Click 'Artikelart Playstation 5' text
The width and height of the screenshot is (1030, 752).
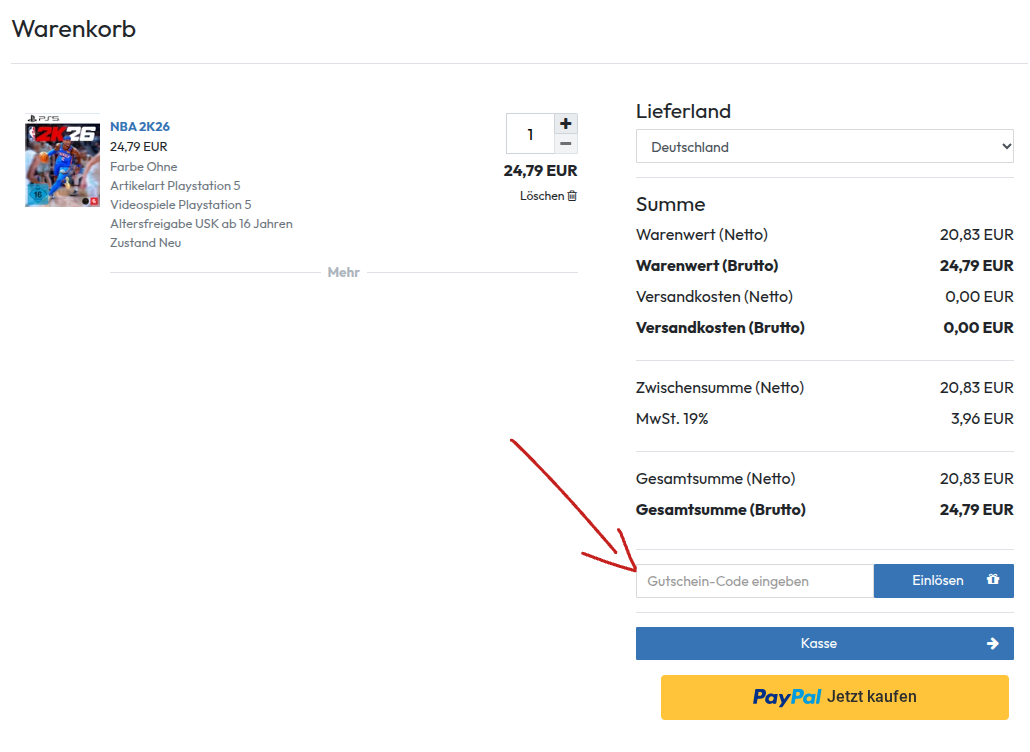coord(175,186)
